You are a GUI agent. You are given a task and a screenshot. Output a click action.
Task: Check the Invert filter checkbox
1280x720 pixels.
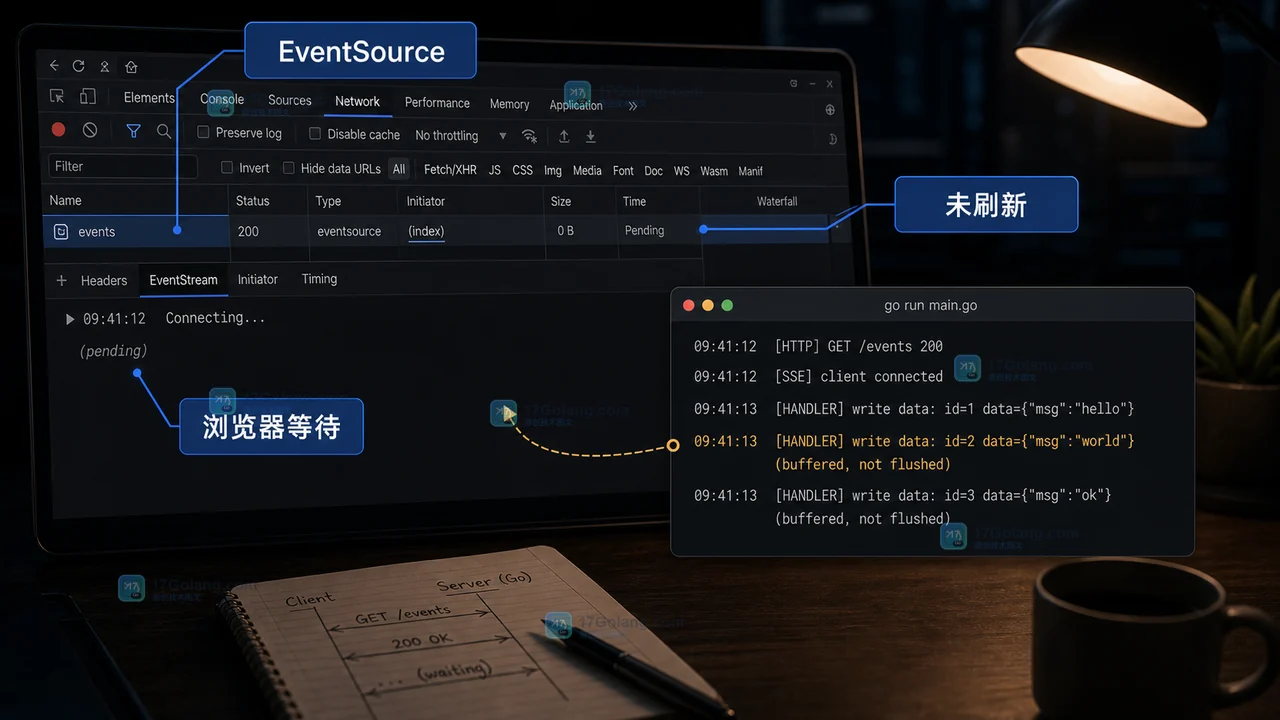coord(227,168)
